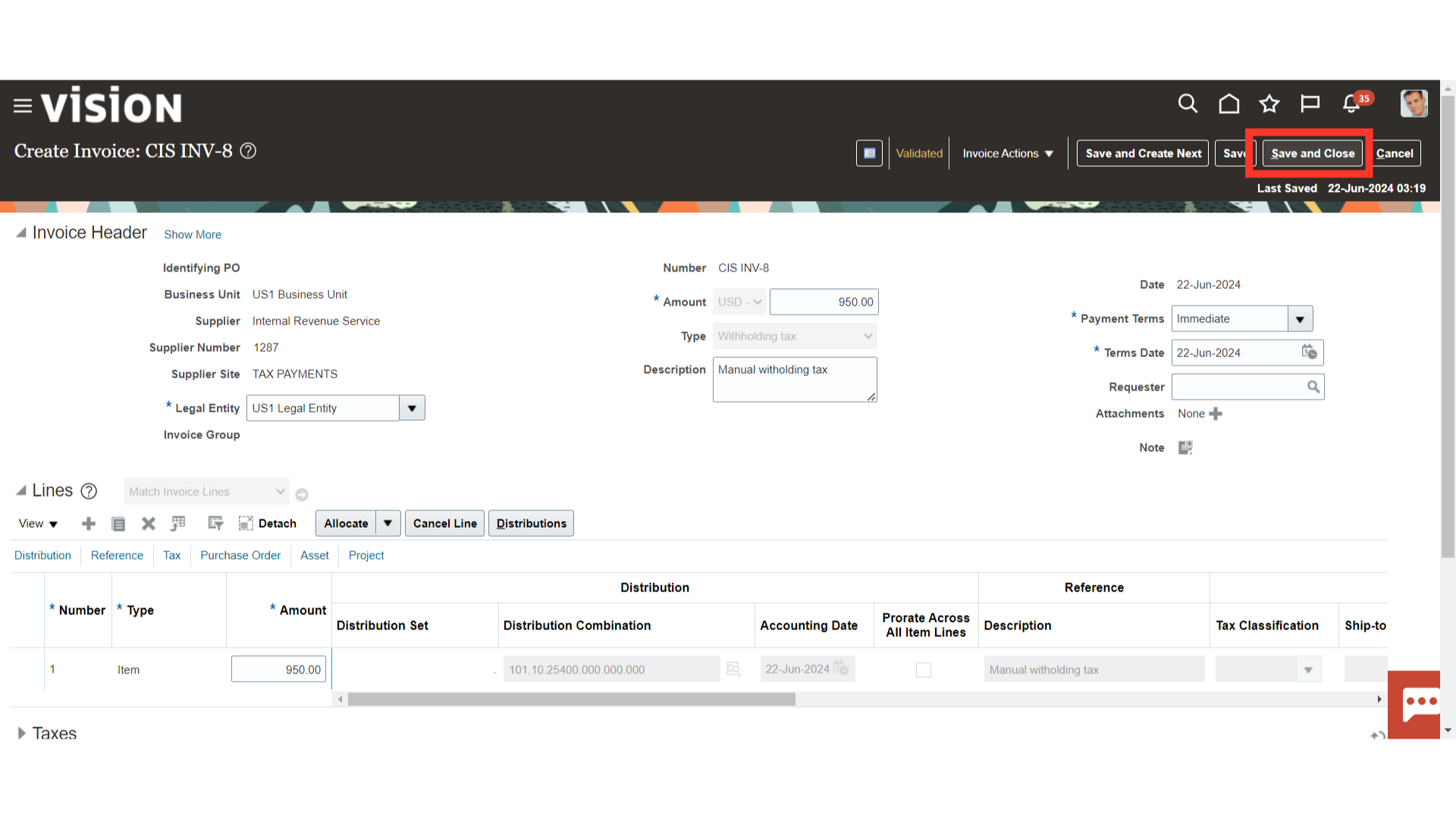Screen dimensions: 1456x819
Task: Open Match Invoice Lines dropdown
Action: (x=206, y=491)
